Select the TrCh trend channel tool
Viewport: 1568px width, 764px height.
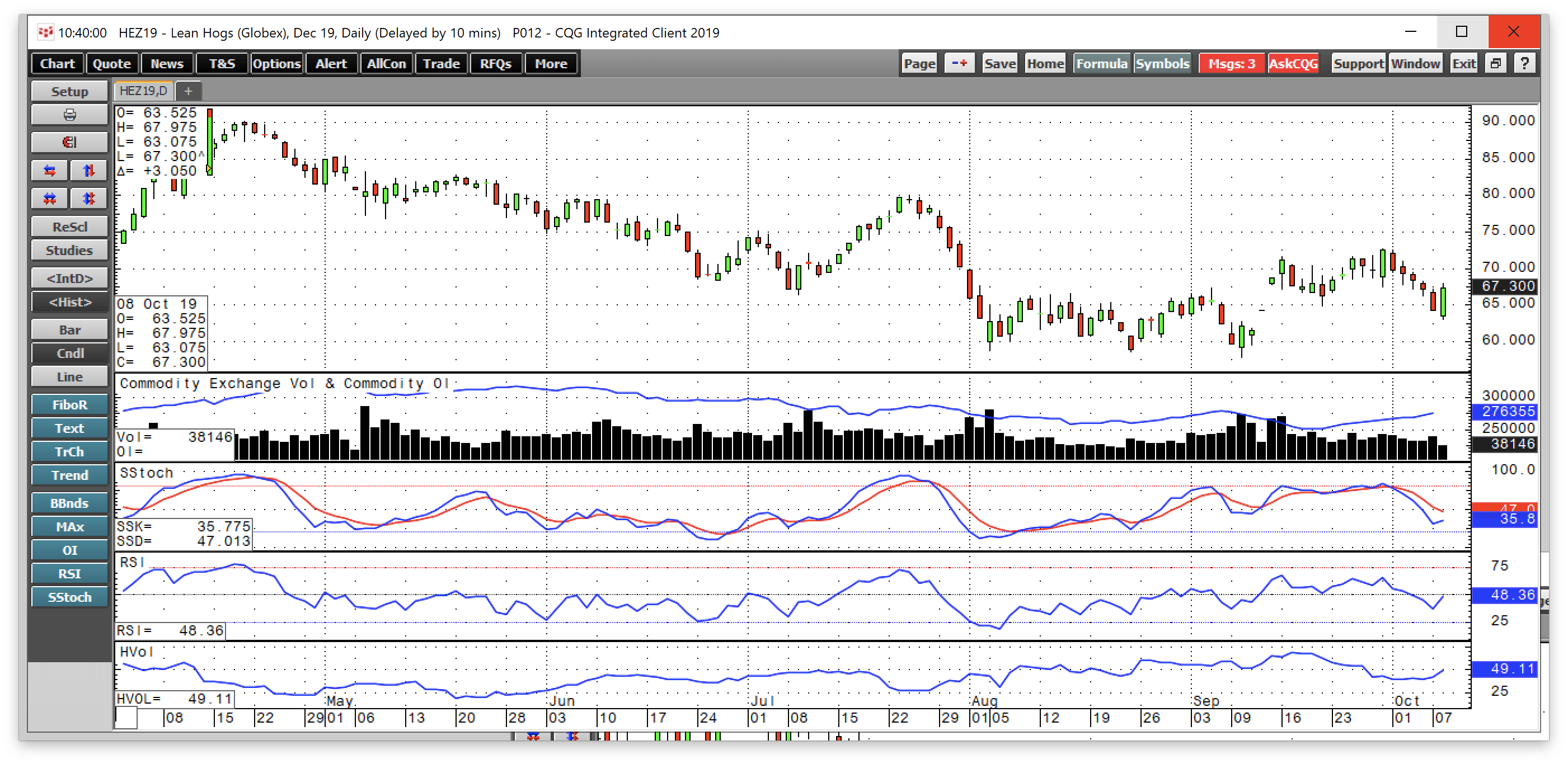point(69,452)
